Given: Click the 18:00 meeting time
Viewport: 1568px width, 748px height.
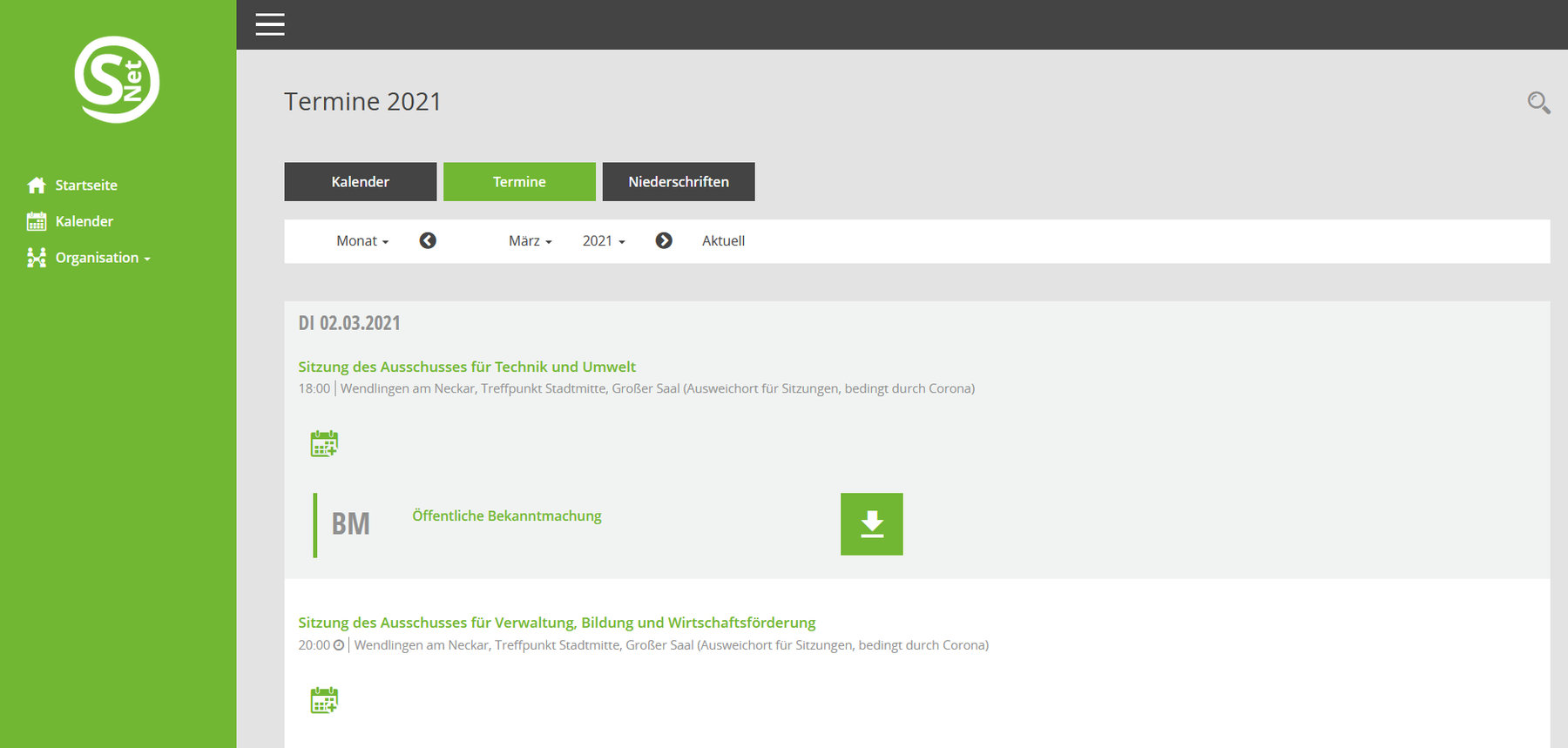Looking at the screenshot, I should coord(314,388).
